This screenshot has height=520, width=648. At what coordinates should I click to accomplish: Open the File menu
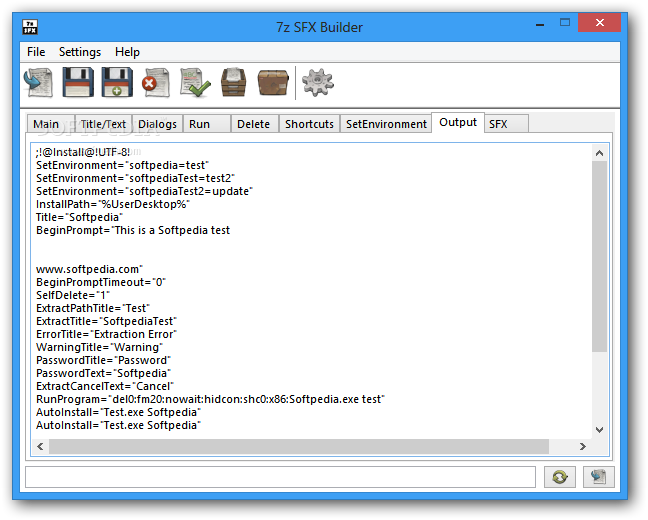[x=36, y=52]
